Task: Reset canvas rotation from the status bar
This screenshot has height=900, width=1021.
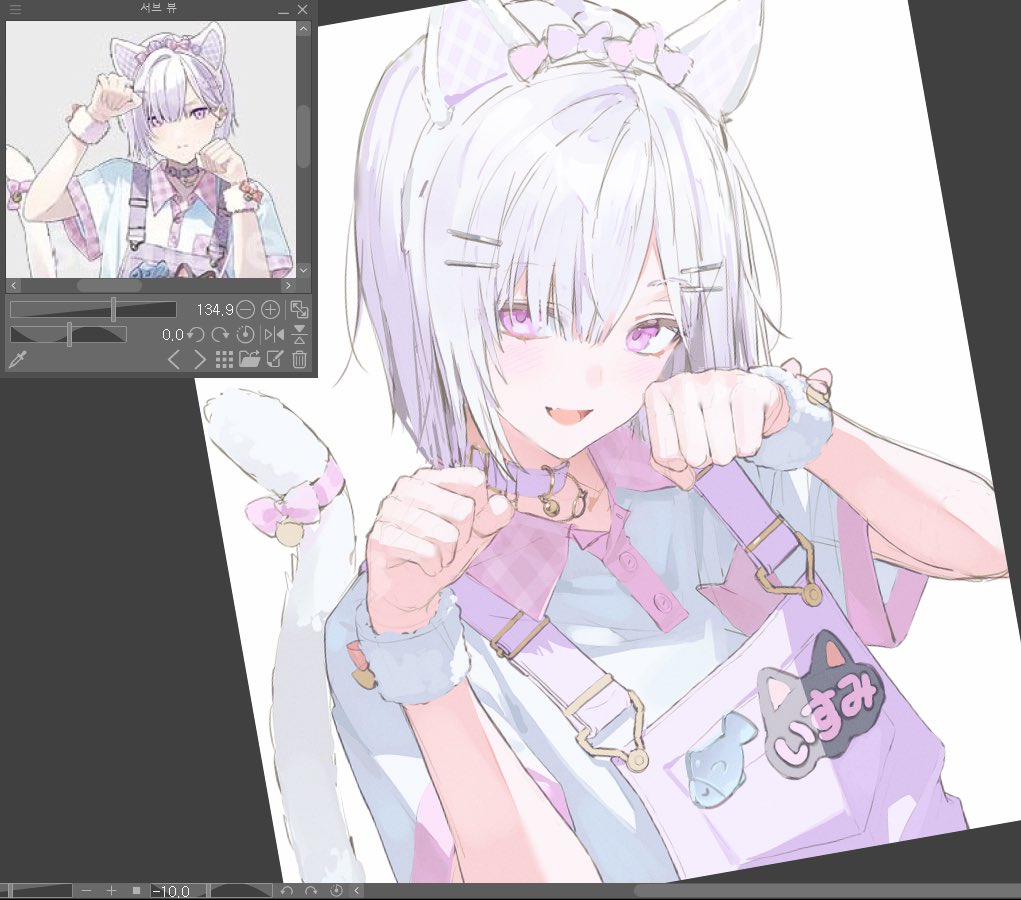Action: [336, 891]
